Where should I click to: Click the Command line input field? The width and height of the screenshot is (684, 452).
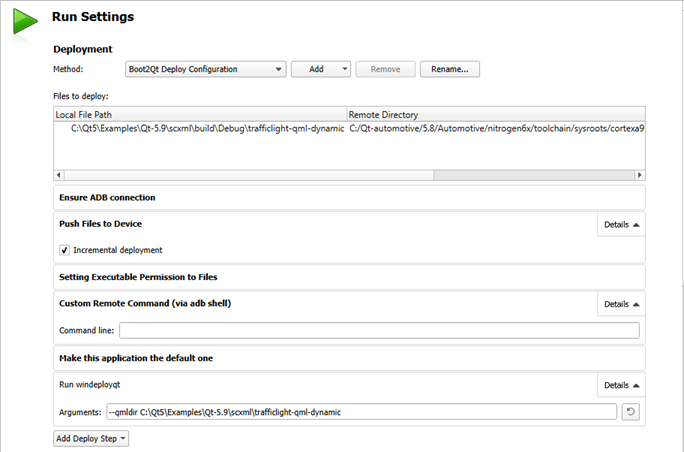click(x=379, y=330)
